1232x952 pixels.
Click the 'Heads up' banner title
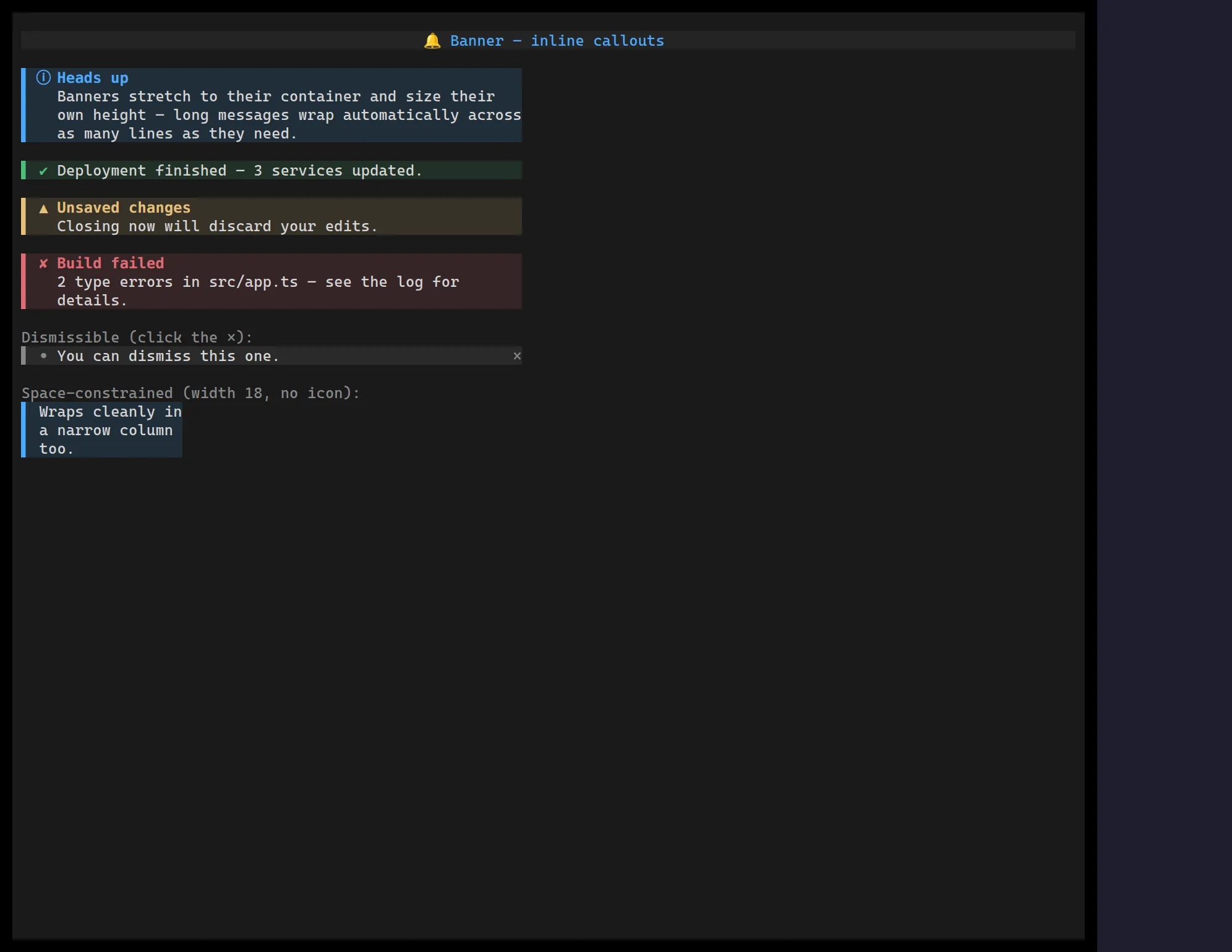93,78
